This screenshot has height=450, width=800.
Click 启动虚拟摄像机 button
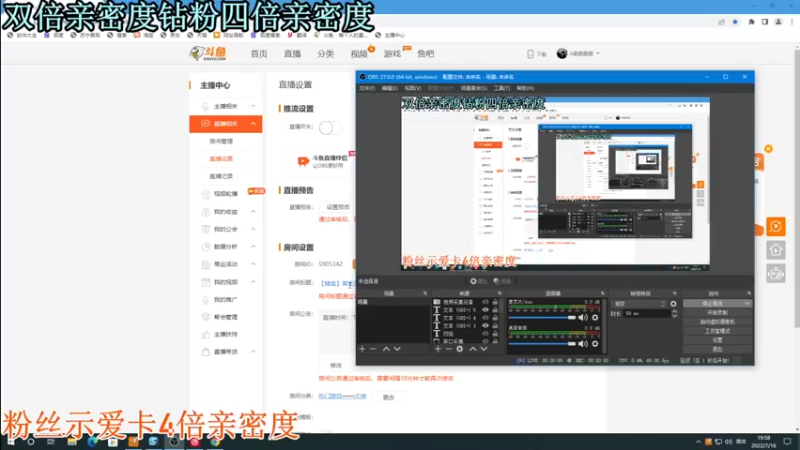717,322
